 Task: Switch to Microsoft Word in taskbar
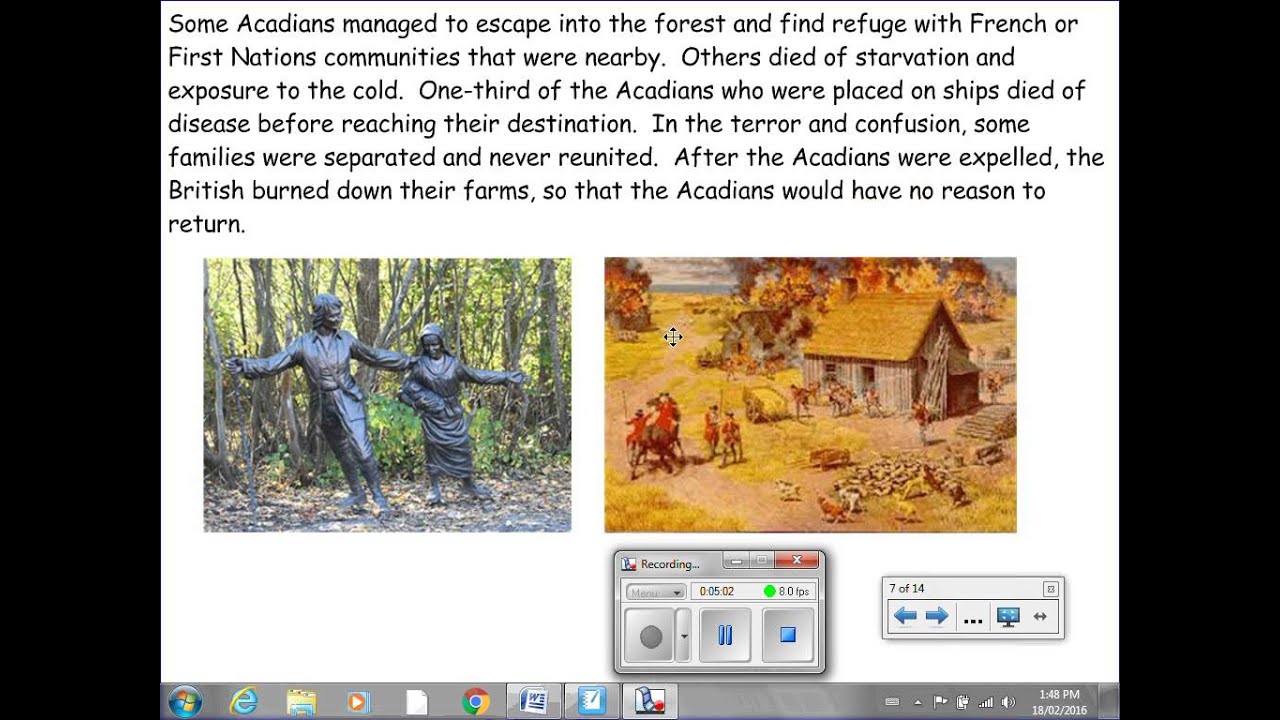tap(534, 702)
